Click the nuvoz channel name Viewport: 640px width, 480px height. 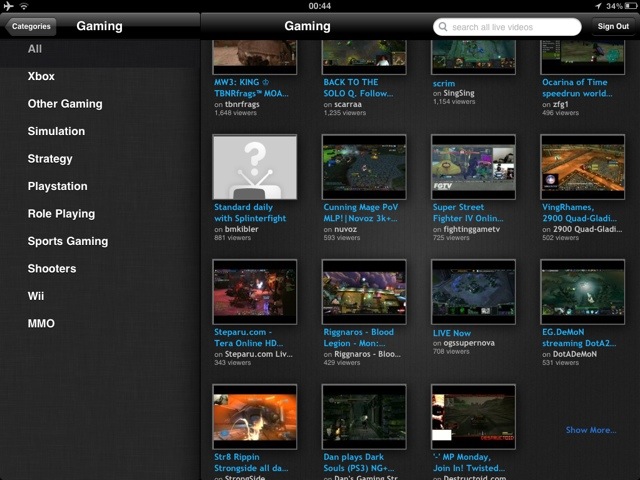pos(345,229)
